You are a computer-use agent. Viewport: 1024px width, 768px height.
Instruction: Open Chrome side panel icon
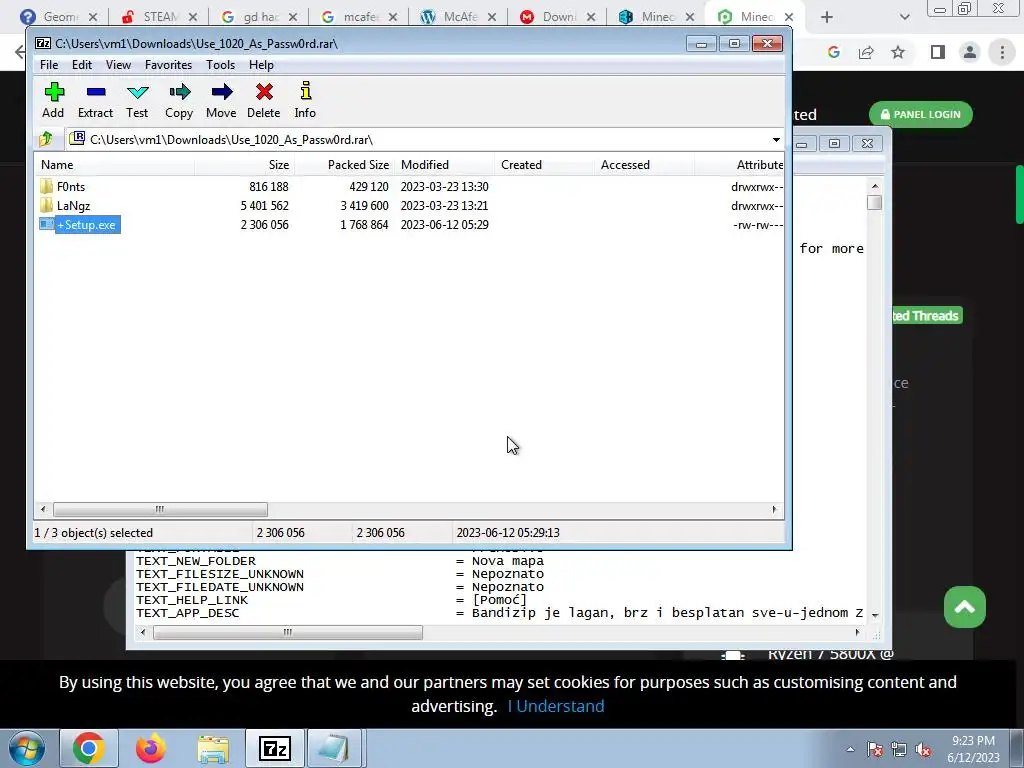click(938, 52)
